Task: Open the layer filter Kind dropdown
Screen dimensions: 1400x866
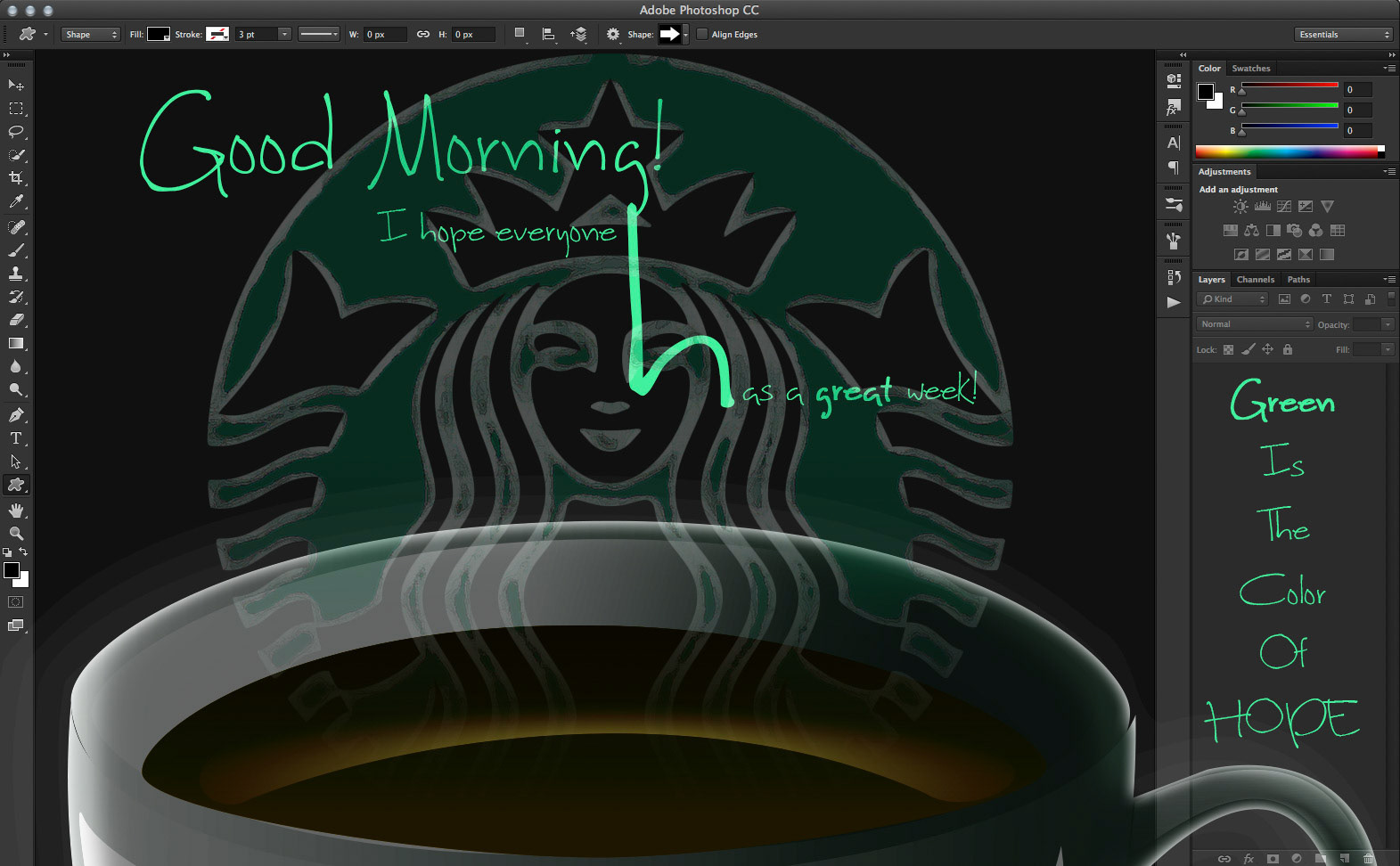Action: click(x=1233, y=299)
